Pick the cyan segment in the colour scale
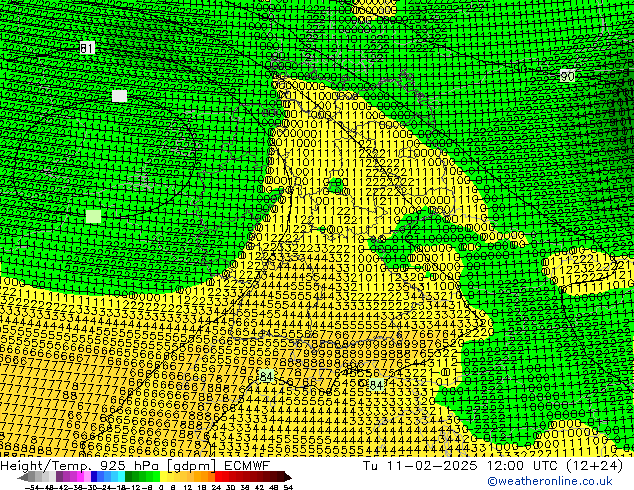 [x=121, y=477]
